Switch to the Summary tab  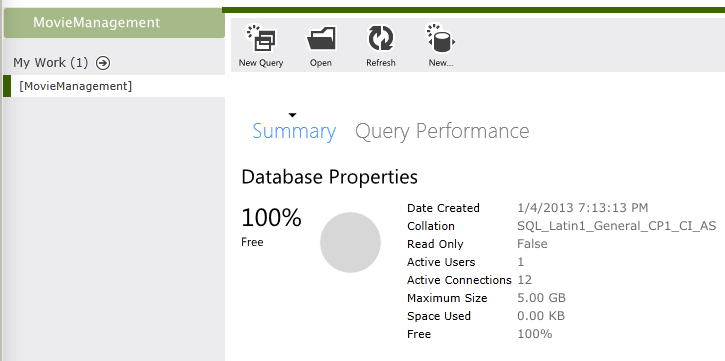(x=294, y=131)
